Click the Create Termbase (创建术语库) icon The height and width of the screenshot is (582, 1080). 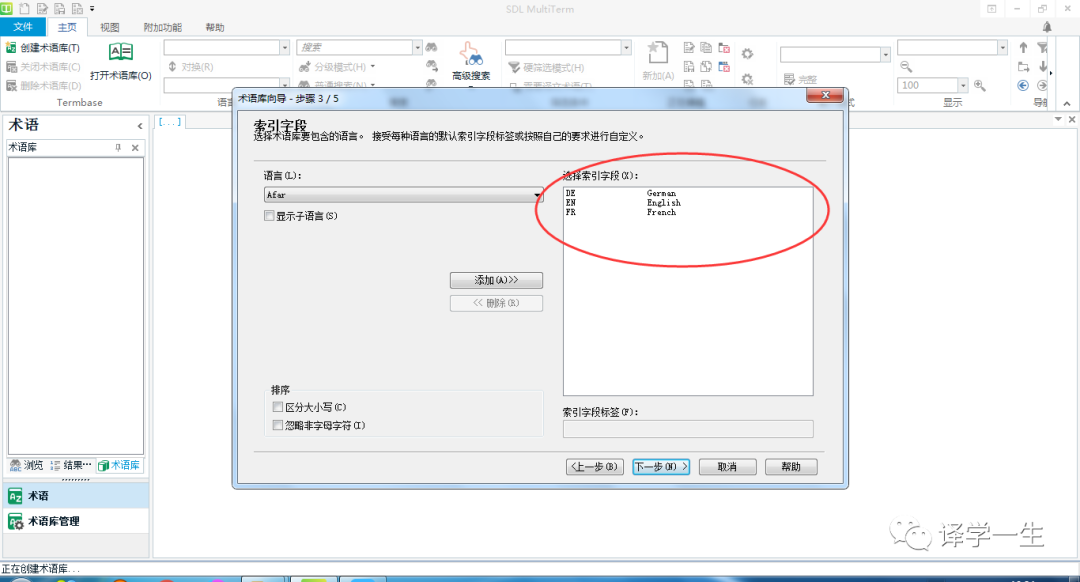[x=11, y=48]
